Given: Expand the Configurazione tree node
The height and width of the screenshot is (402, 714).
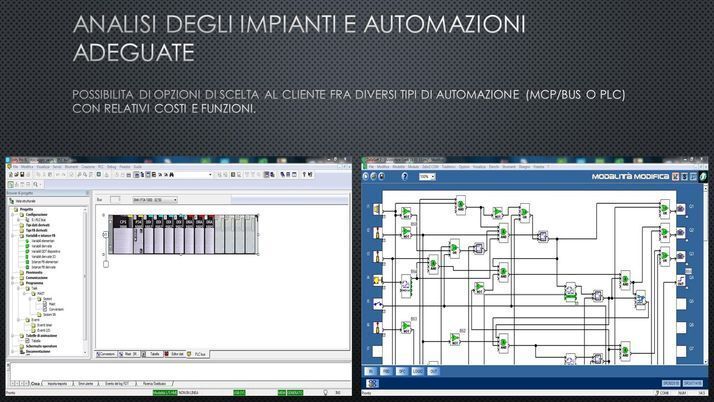Looking at the screenshot, I should coord(13,214).
